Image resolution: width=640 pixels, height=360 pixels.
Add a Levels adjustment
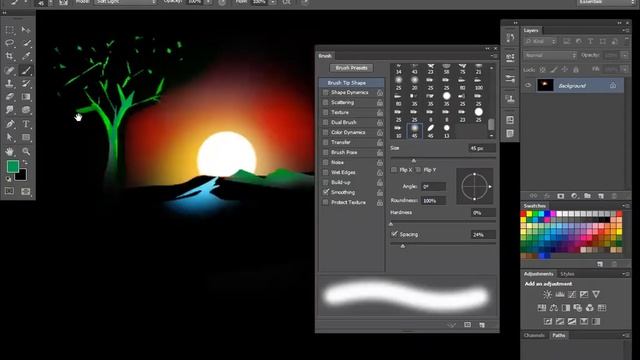(x=560, y=294)
